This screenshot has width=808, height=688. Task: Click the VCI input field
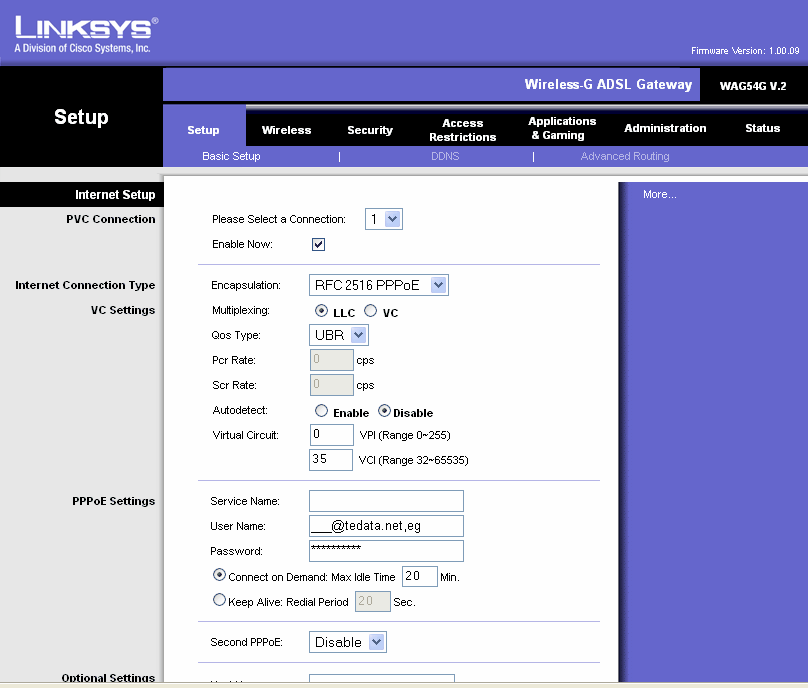[x=331, y=460]
